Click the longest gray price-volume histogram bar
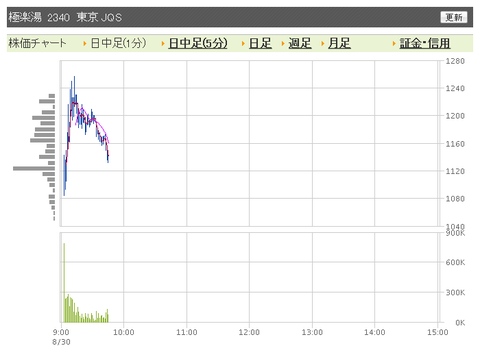Image resolution: width=480 pixels, height=361 pixels. (34, 169)
